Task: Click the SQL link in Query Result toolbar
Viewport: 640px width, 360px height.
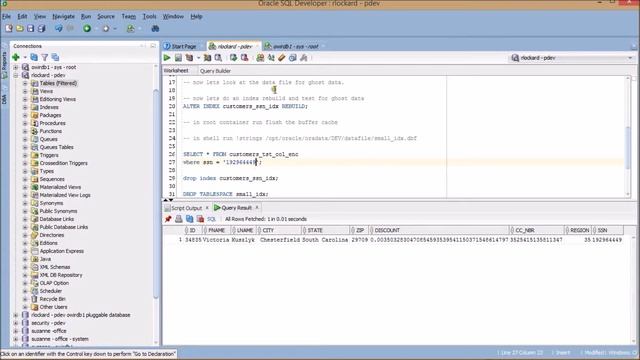Action: (x=211, y=219)
